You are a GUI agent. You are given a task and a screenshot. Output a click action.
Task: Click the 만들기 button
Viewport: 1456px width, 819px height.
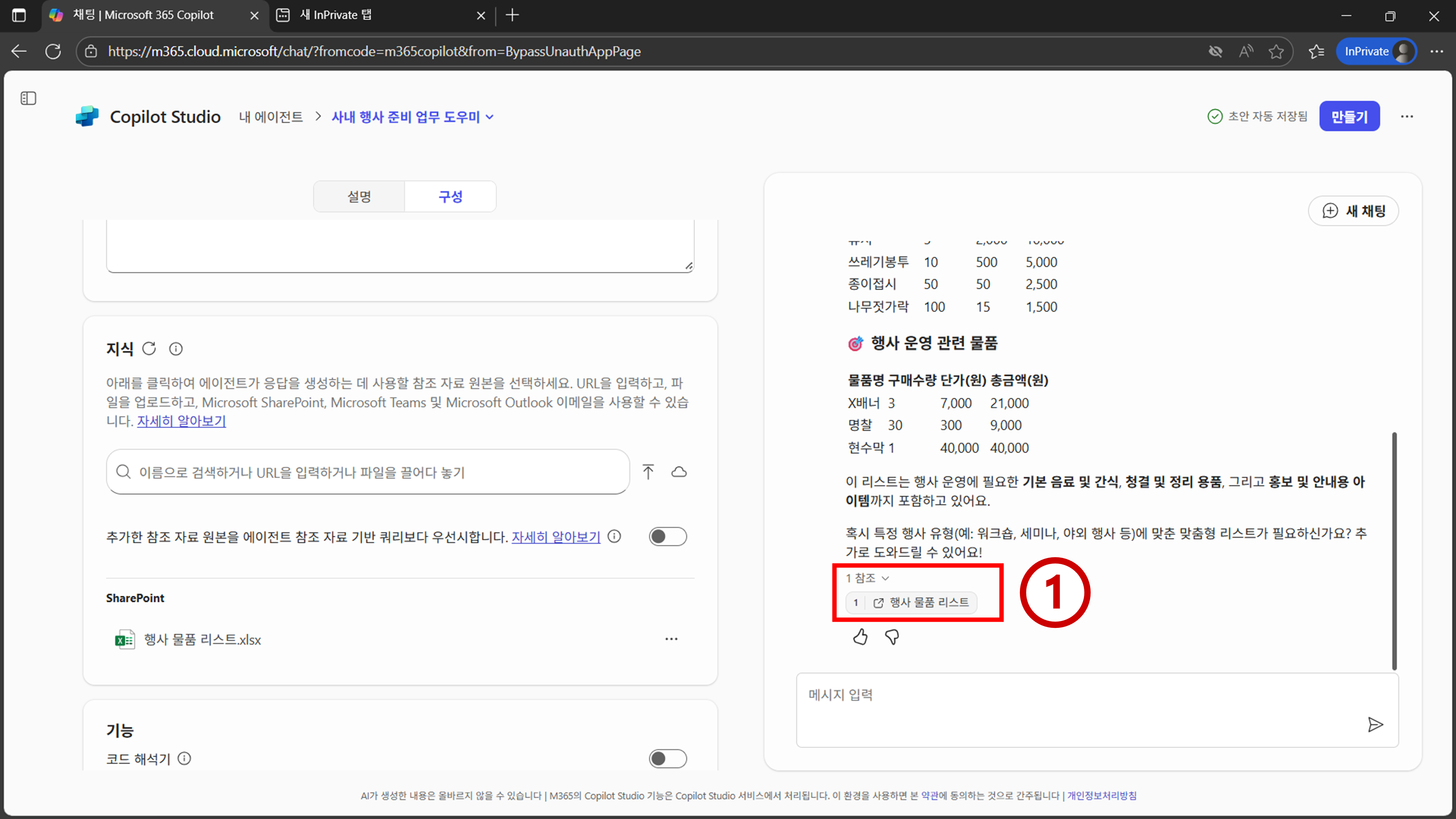(1349, 116)
